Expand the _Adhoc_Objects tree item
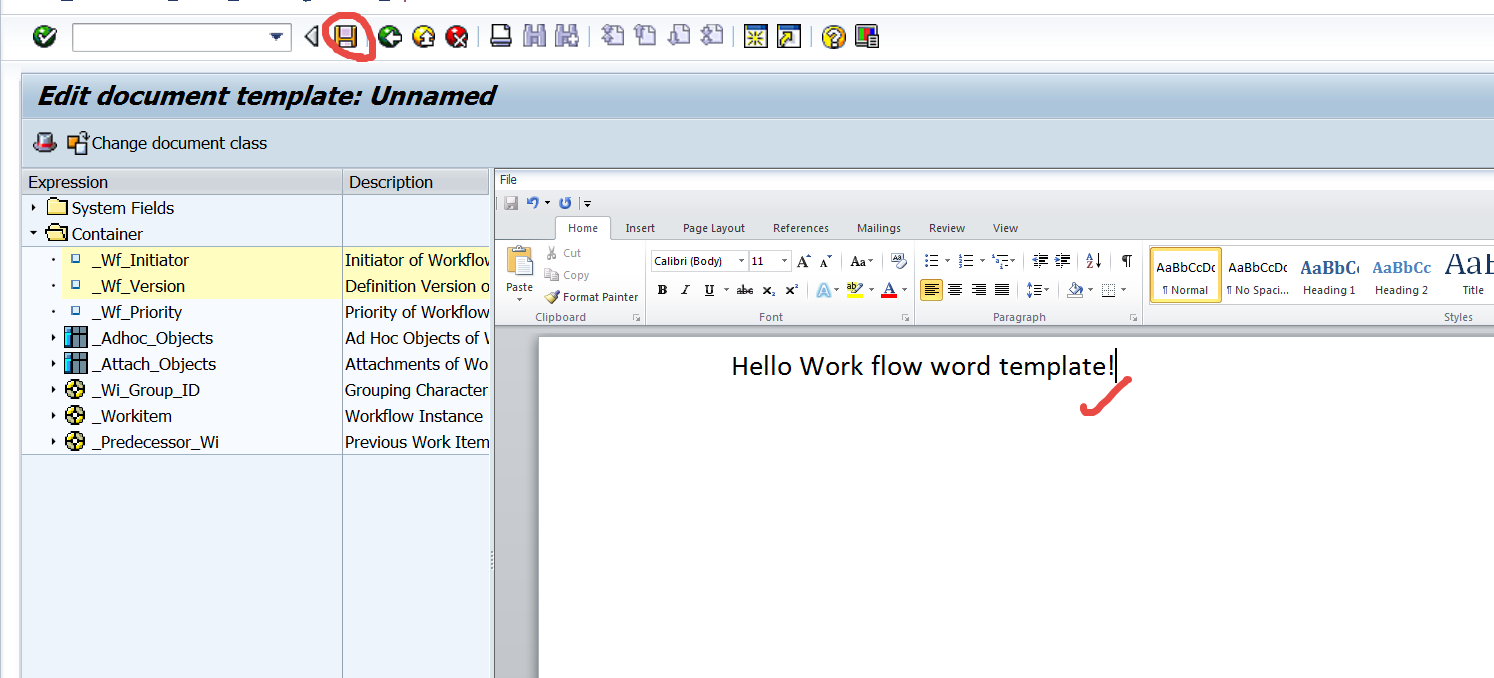The image size is (1494, 678). coord(54,337)
